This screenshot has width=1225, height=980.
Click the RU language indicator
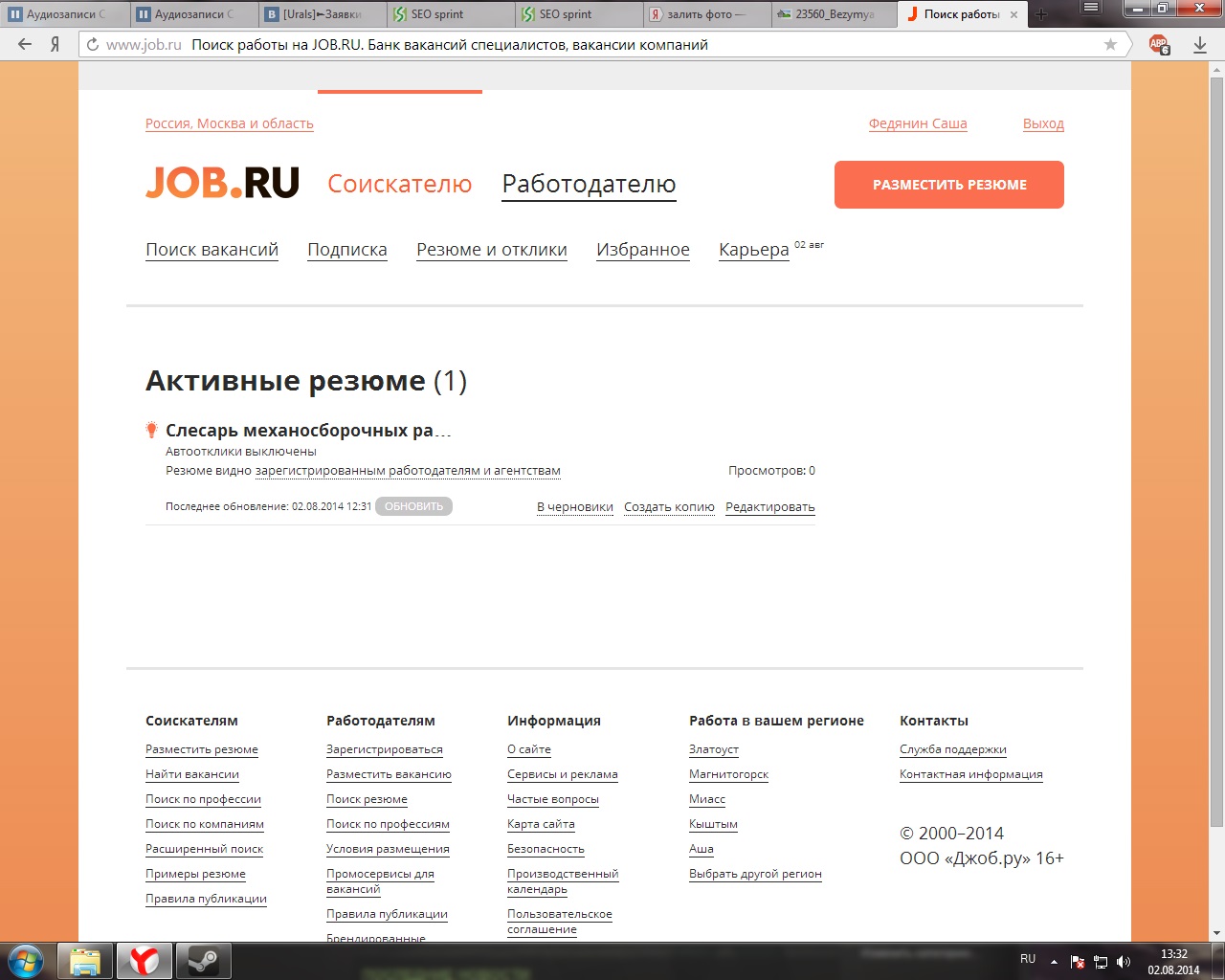tap(1028, 959)
